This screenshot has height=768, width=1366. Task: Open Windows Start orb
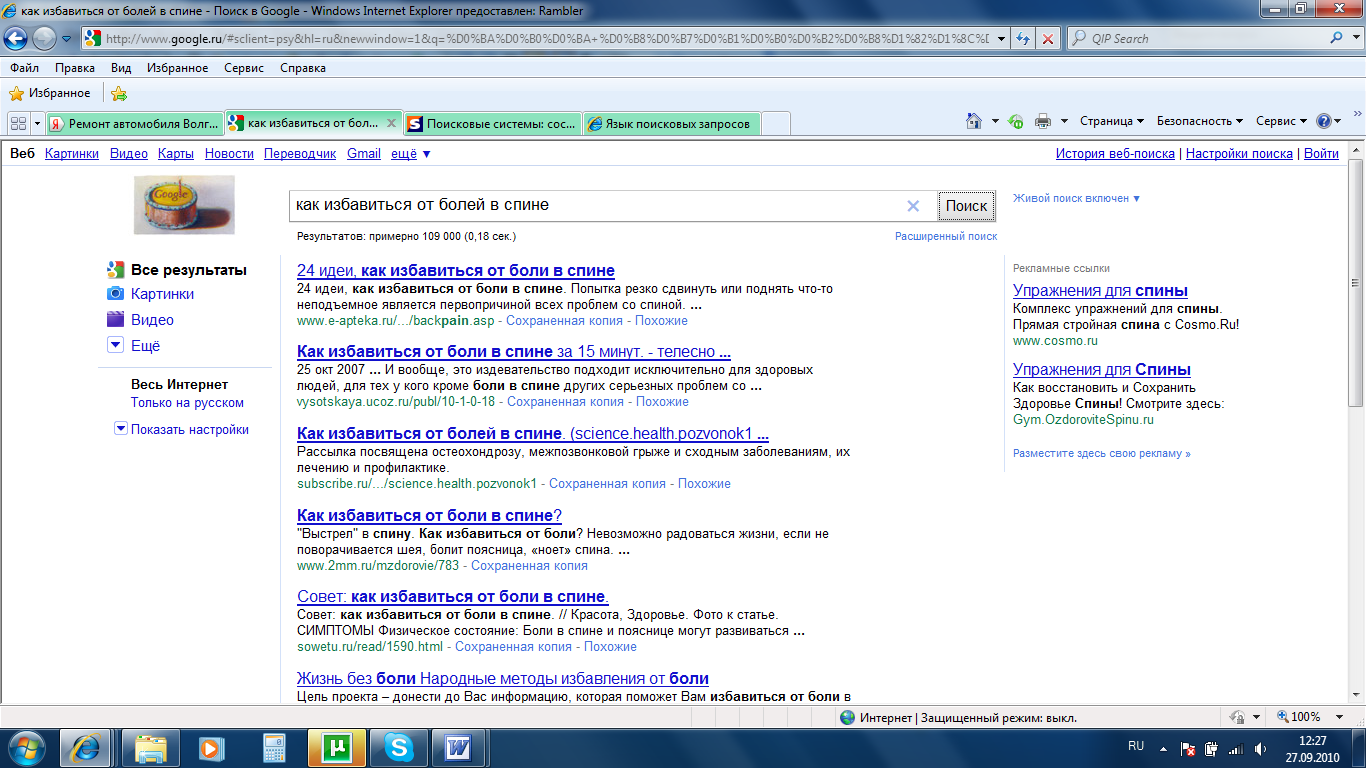point(27,747)
